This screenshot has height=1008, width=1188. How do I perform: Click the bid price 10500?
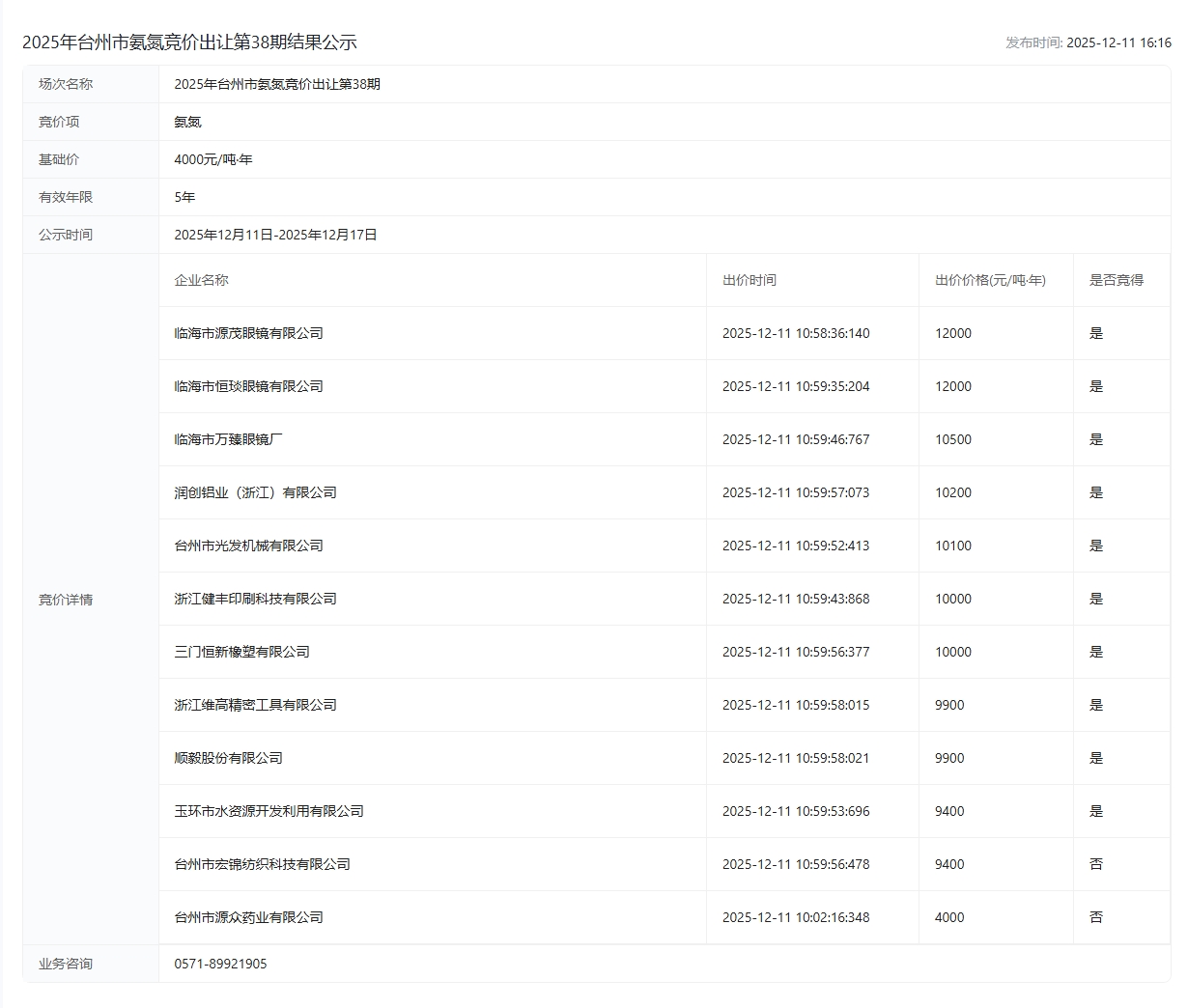[x=952, y=439]
